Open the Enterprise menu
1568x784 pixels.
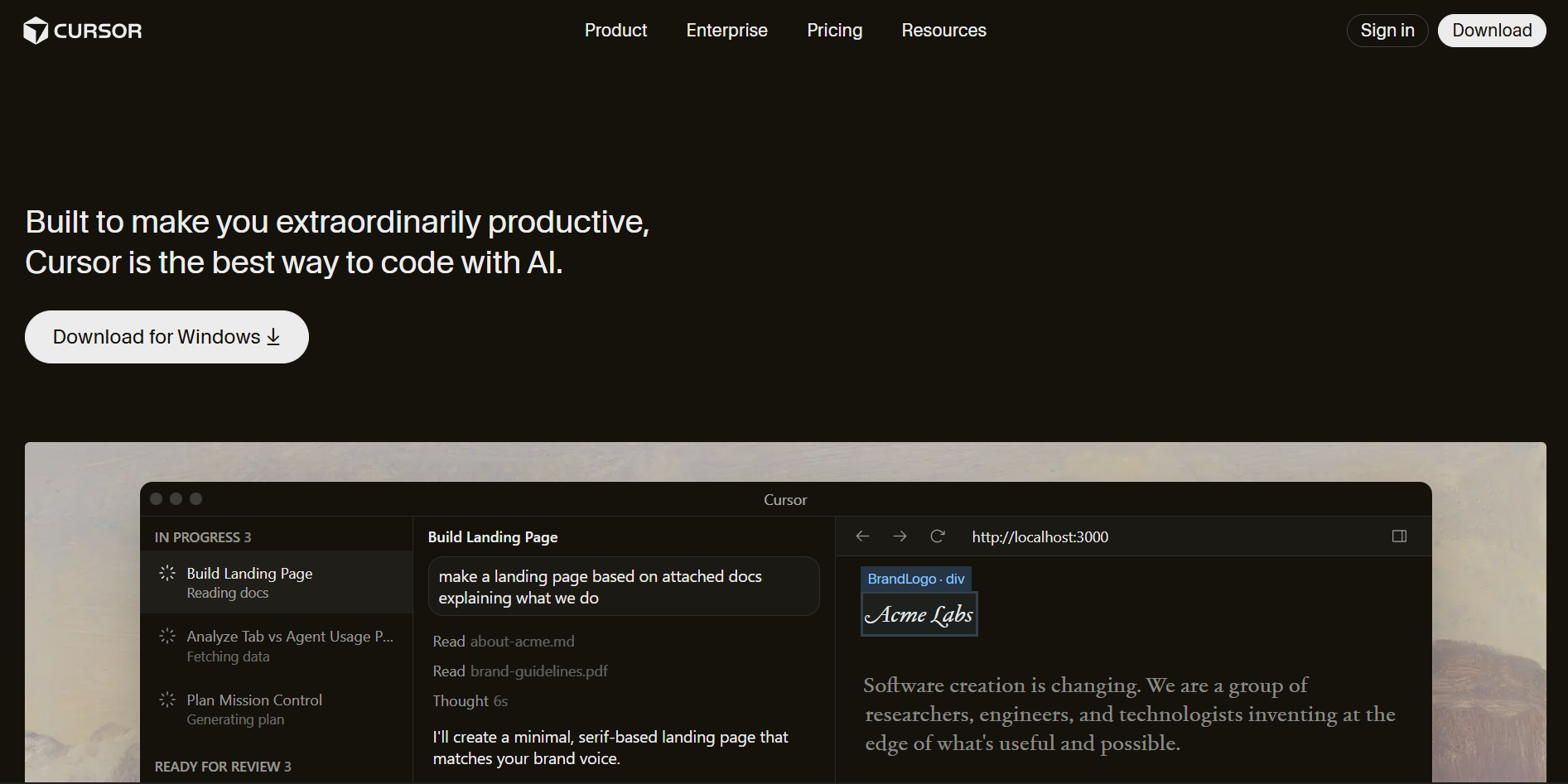[x=726, y=31]
